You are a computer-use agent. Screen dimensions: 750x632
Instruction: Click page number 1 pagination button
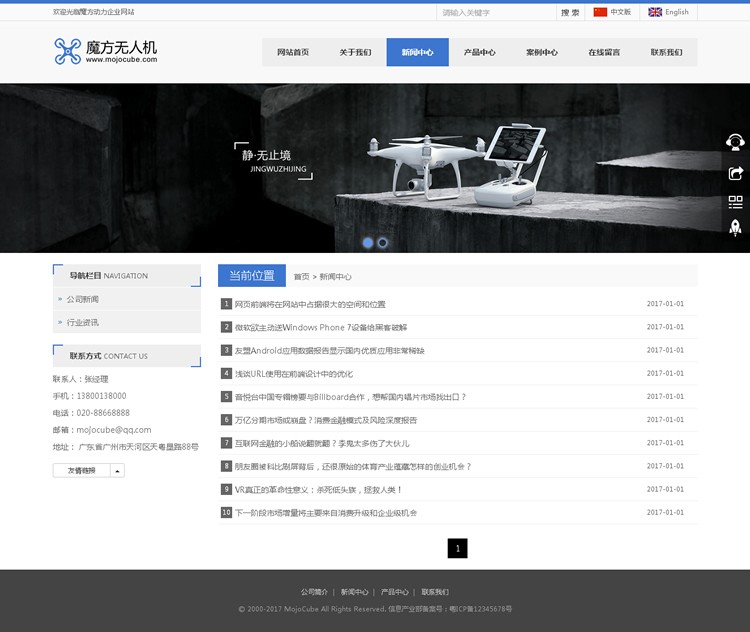click(458, 548)
